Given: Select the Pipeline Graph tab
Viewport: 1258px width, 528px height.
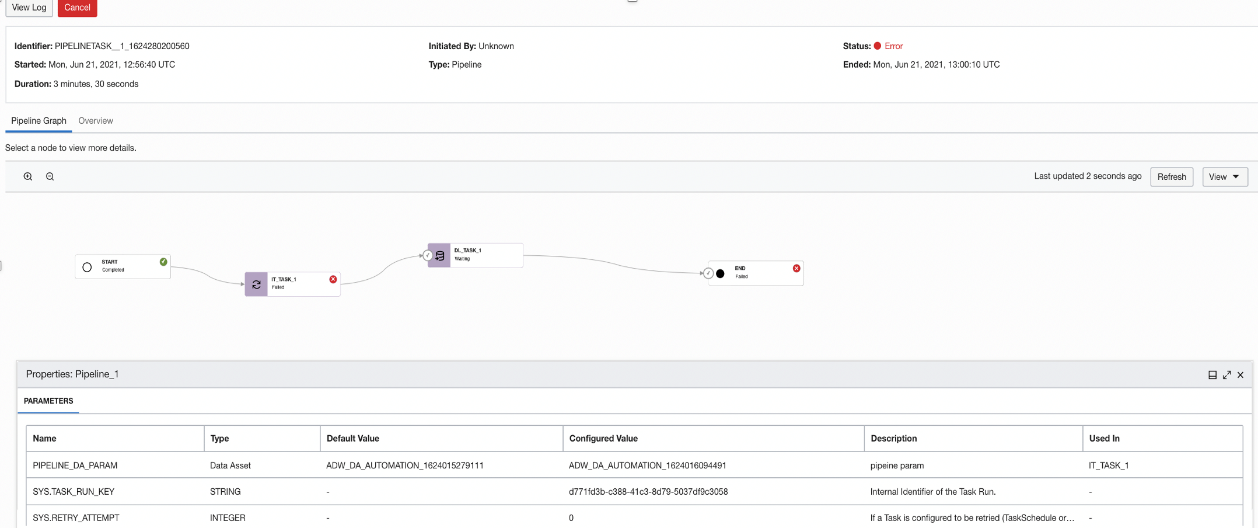Looking at the screenshot, I should coord(39,121).
